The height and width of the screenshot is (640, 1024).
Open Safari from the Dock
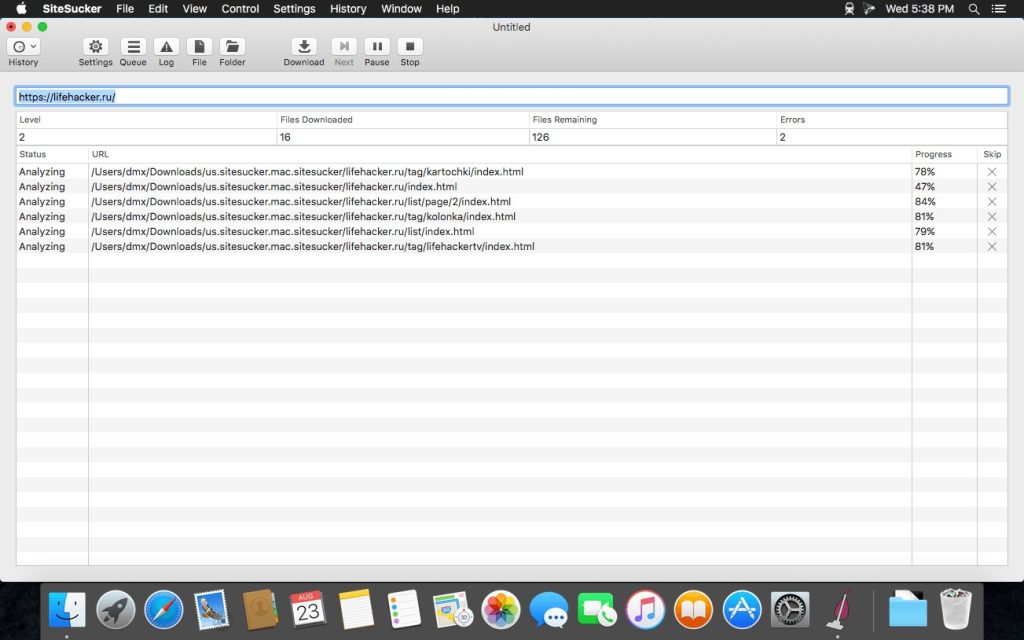pyautogui.click(x=163, y=609)
